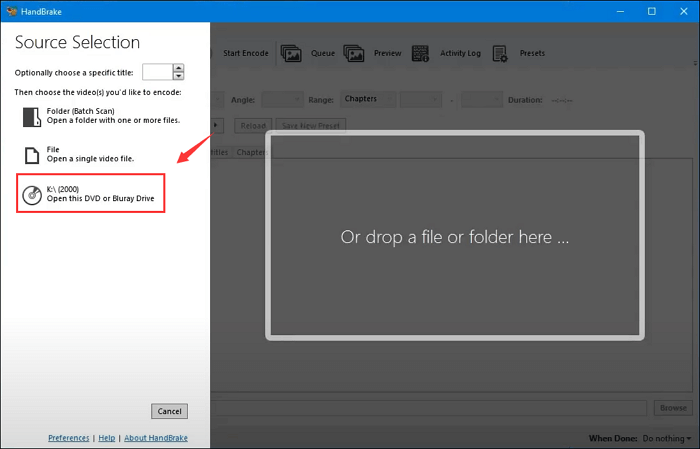Image resolution: width=700 pixels, height=449 pixels.
Task: Decrease the specific title number
Action: pos(179,76)
